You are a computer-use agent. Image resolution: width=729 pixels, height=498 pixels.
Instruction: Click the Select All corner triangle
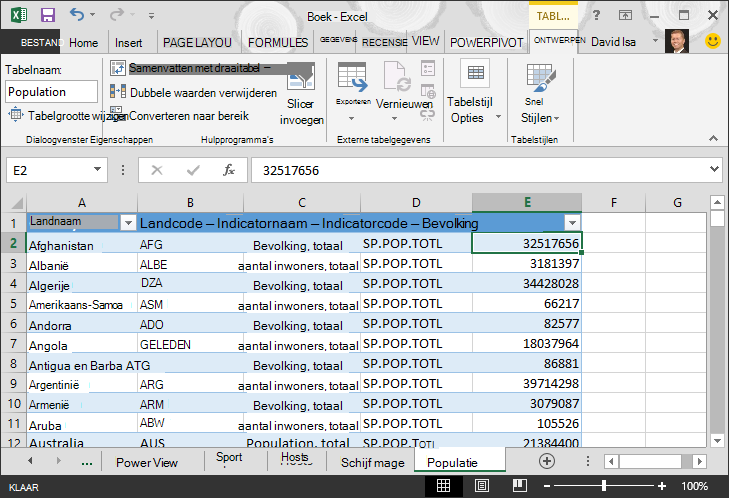tap(17, 203)
